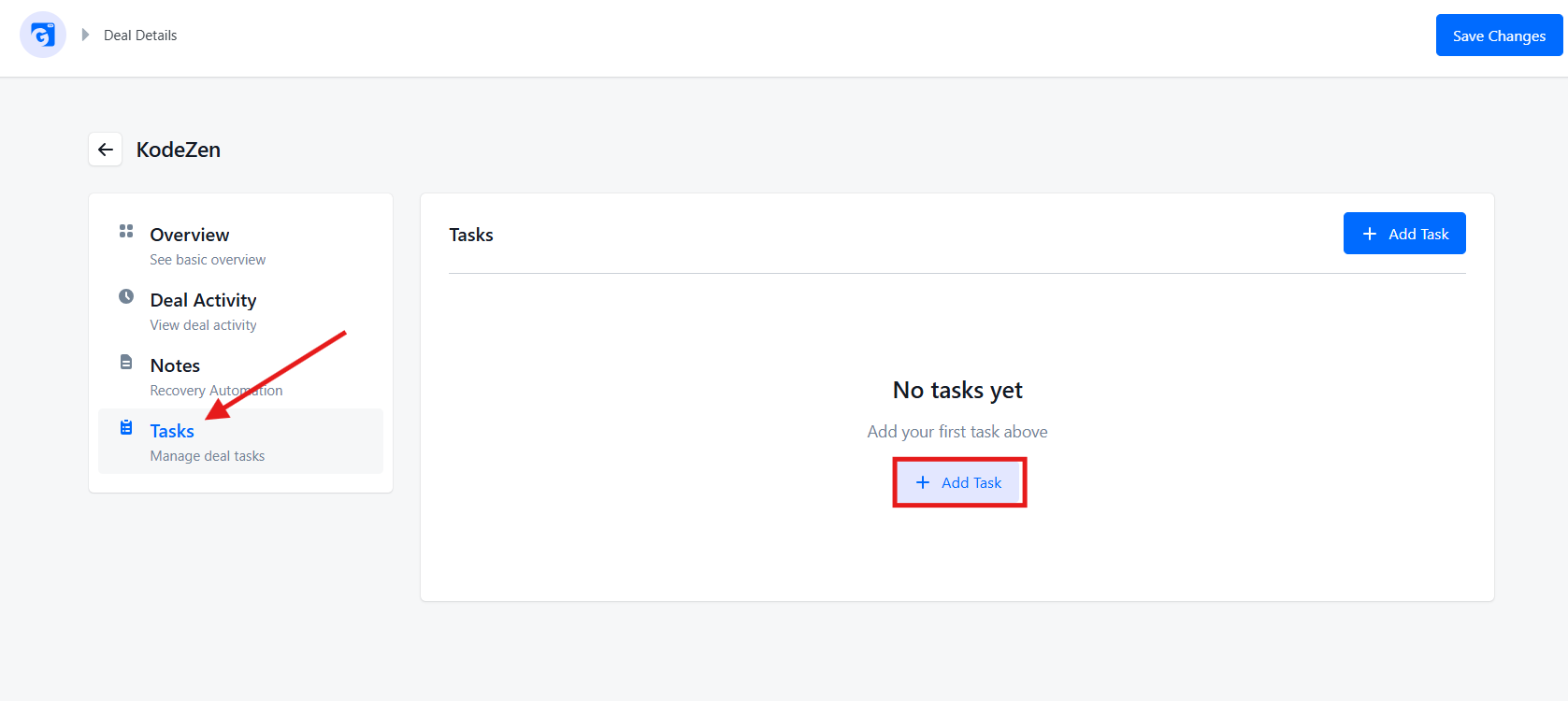This screenshot has width=1568, height=701.
Task: Go back using the arrow beside KodeZen
Action: pos(106,150)
